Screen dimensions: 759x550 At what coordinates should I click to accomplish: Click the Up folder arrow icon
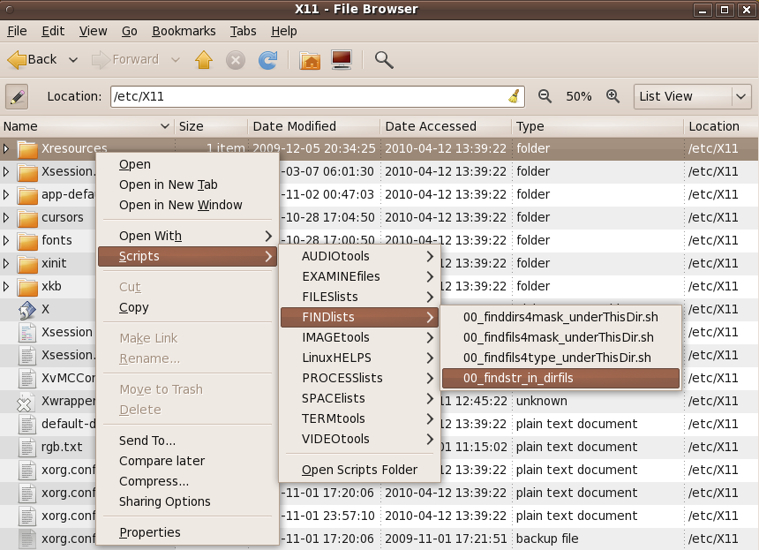[204, 60]
